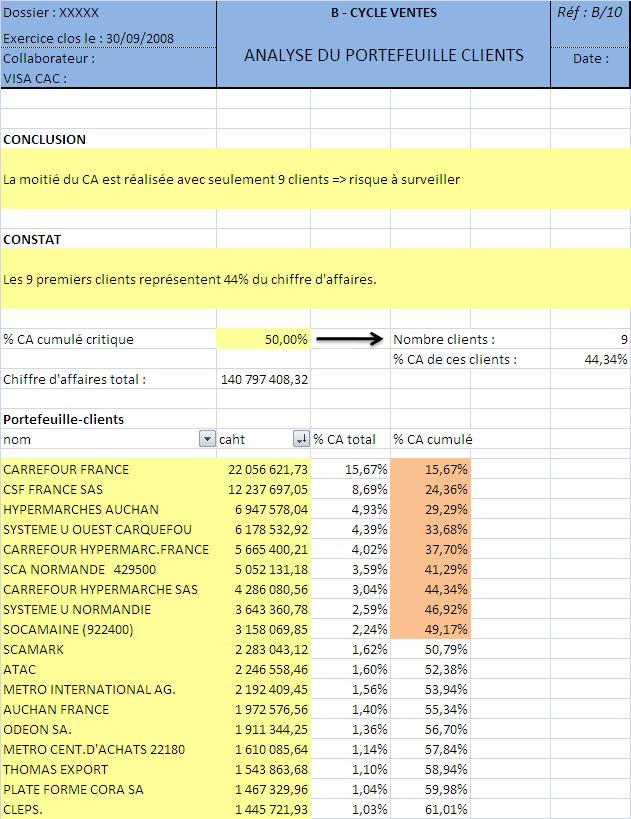Select the THOMAS EXPORT cell
This screenshot has width=631, height=819.
(109, 769)
